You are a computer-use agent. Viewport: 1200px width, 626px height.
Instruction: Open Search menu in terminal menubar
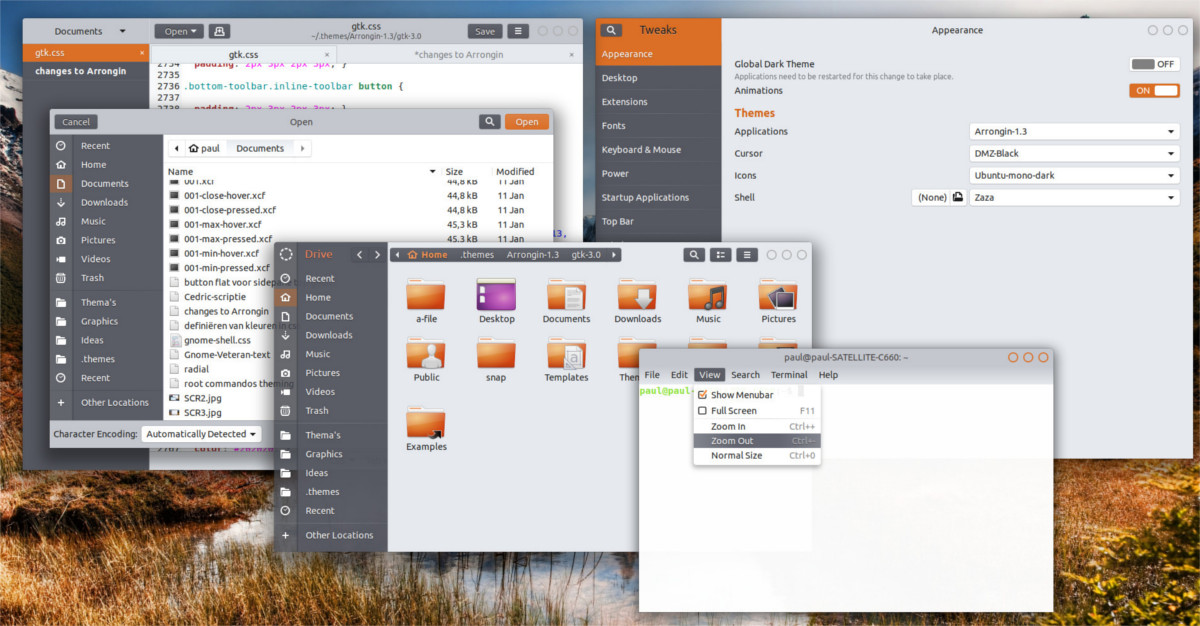745,375
